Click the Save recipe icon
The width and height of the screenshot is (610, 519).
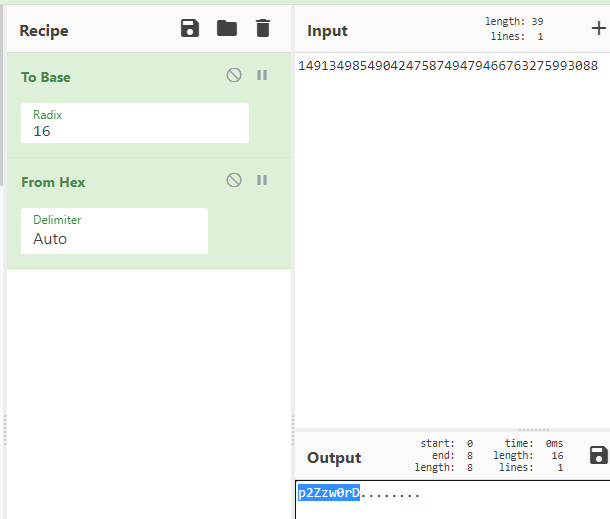tap(190, 29)
